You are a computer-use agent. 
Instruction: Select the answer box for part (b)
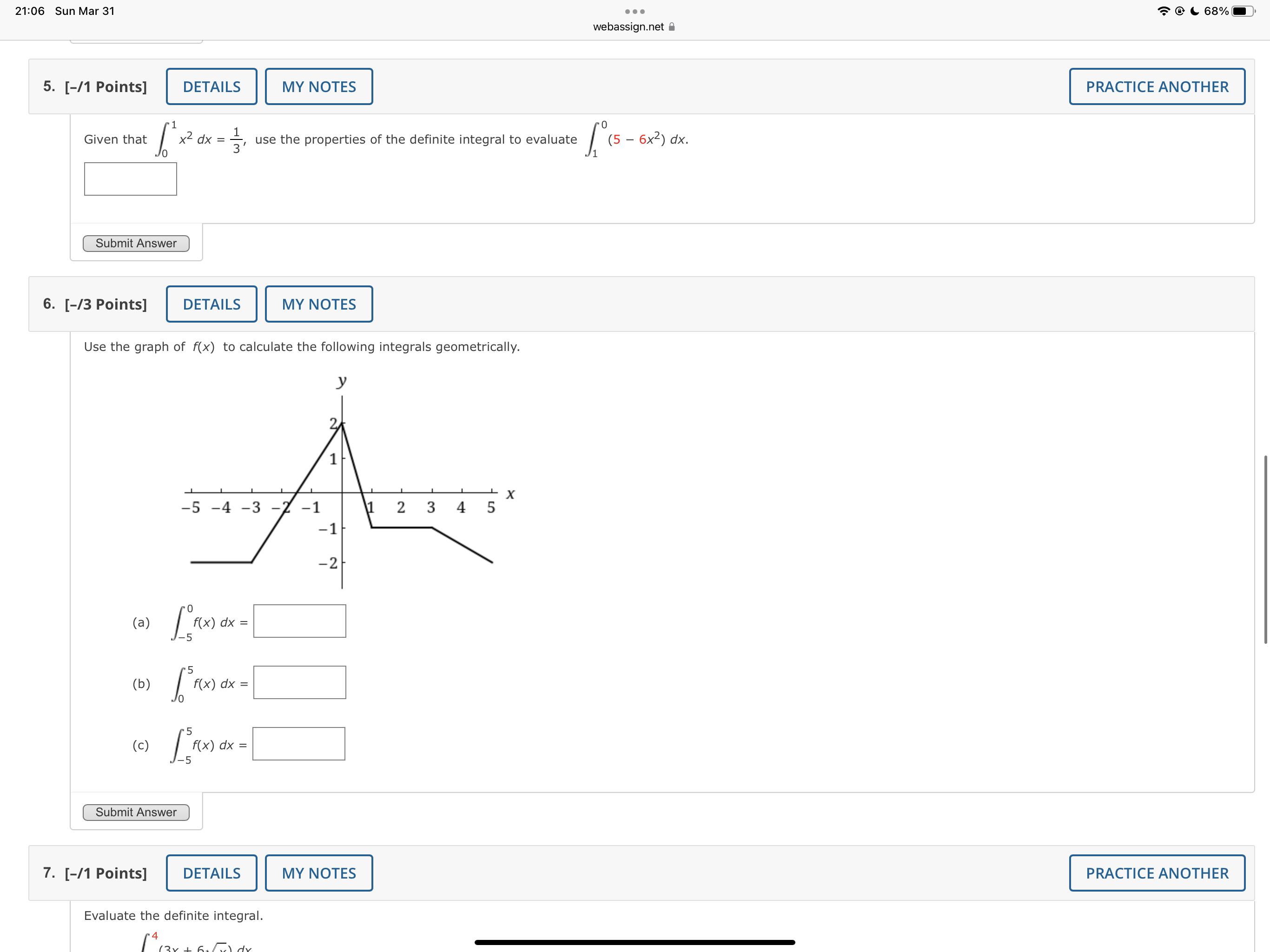tap(300, 682)
